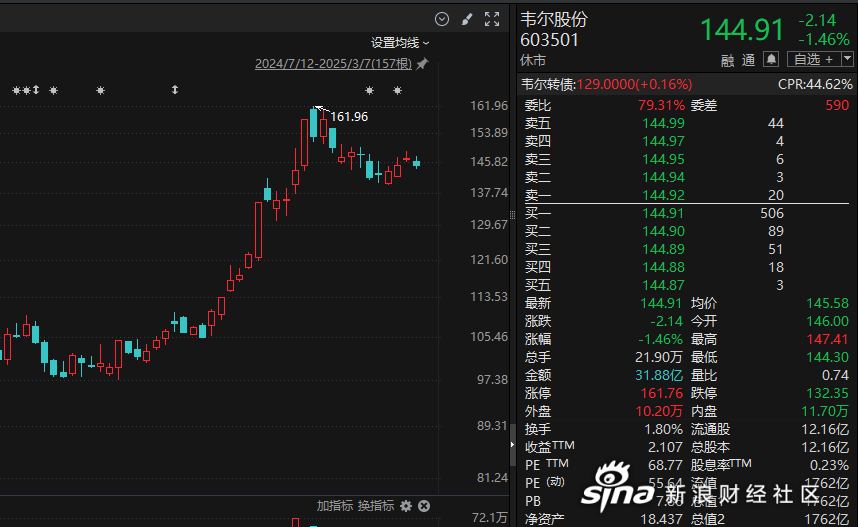Image resolution: width=858 pixels, height=527 pixels.
Task: Click 加指标 to add an indicator
Action: (335, 506)
